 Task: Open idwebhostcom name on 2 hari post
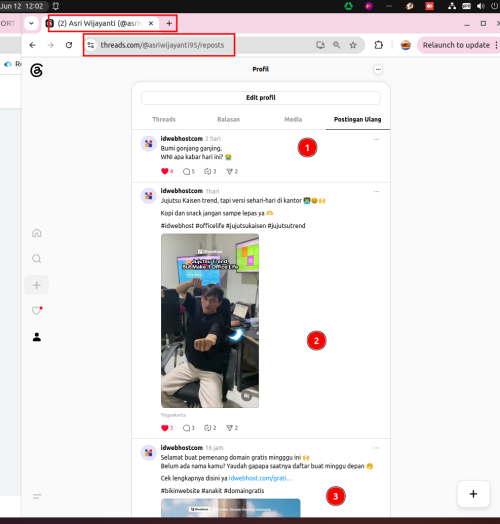tap(181, 138)
